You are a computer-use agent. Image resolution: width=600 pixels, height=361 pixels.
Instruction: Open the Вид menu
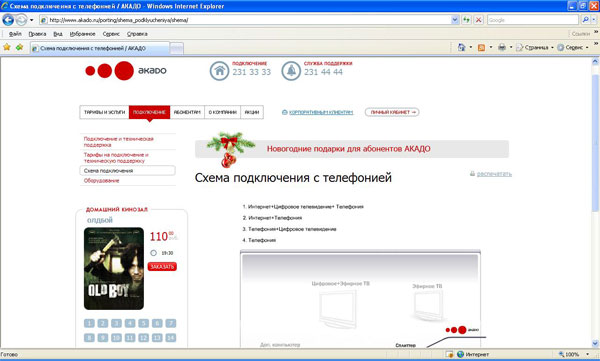[58, 34]
